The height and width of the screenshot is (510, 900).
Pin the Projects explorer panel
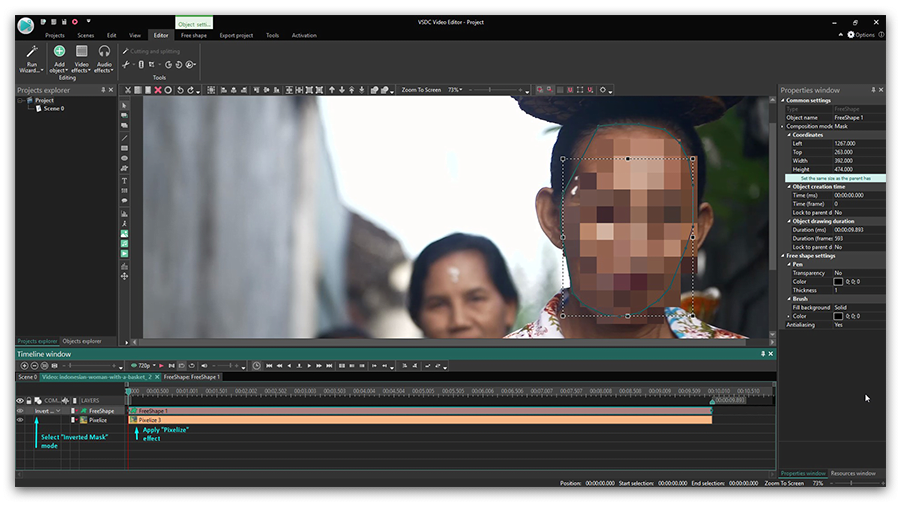click(x=103, y=90)
